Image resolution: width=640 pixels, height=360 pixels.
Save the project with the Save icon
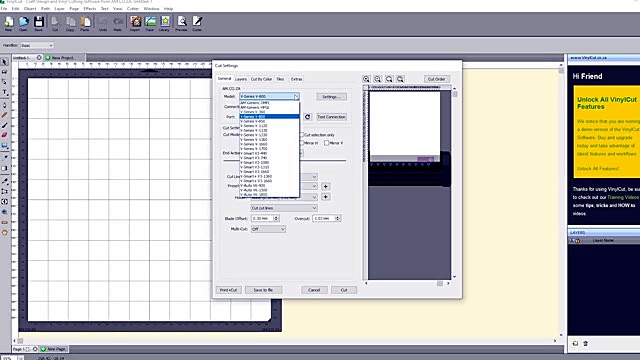pyautogui.click(x=38, y=23)
